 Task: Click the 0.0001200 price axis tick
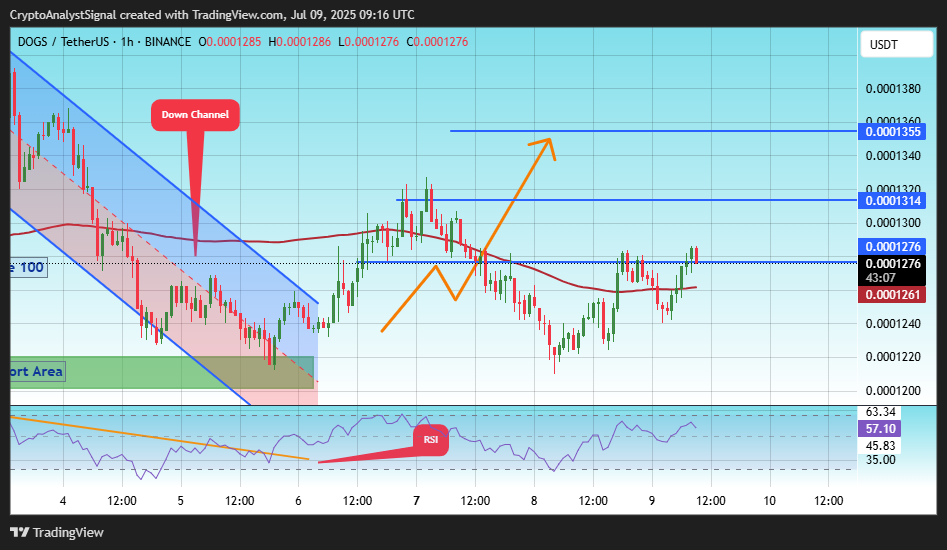(x=893, y=391)
